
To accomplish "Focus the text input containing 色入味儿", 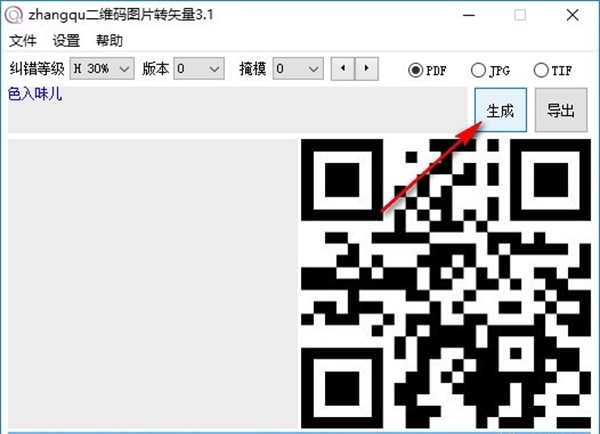I will coord(238,110).
